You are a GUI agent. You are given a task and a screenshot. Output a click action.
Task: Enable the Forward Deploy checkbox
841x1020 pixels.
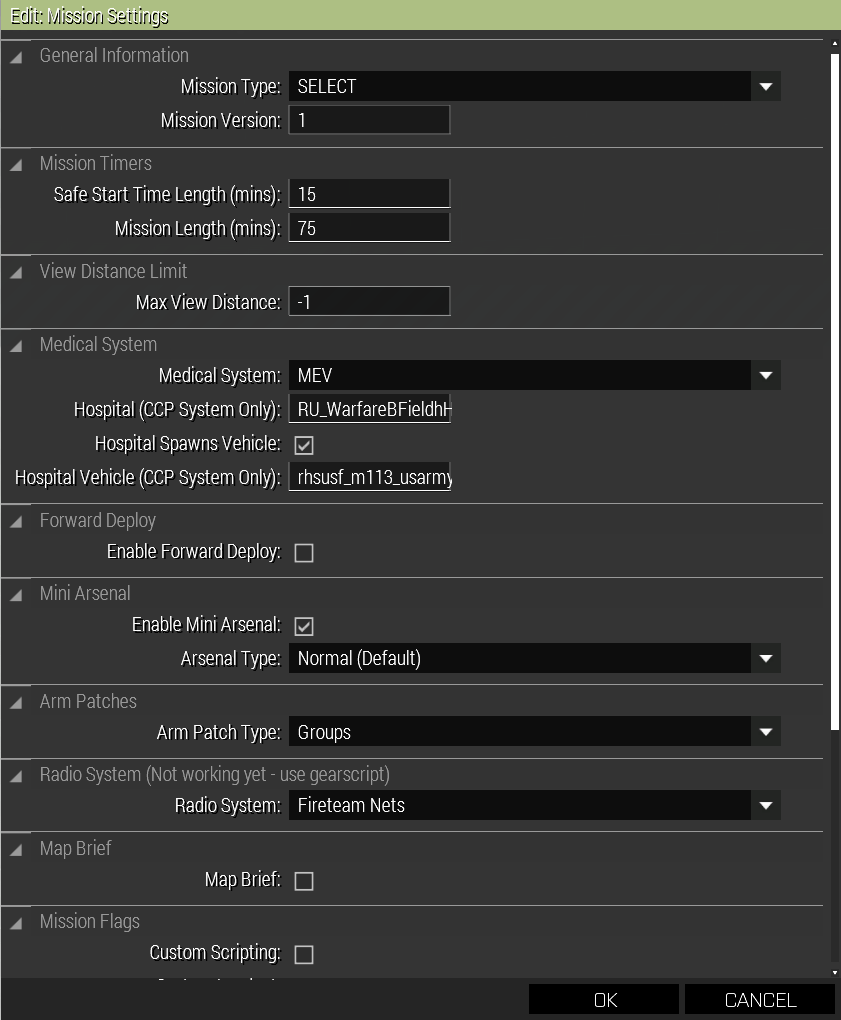tap(304, 553)
